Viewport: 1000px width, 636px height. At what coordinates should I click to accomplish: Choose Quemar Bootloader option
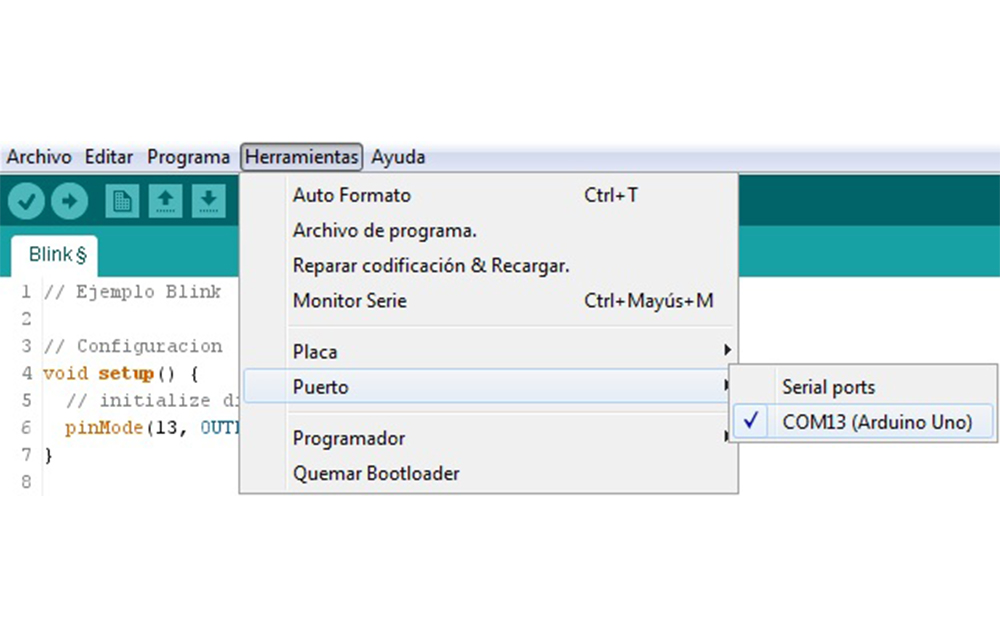tap(376, 473)
